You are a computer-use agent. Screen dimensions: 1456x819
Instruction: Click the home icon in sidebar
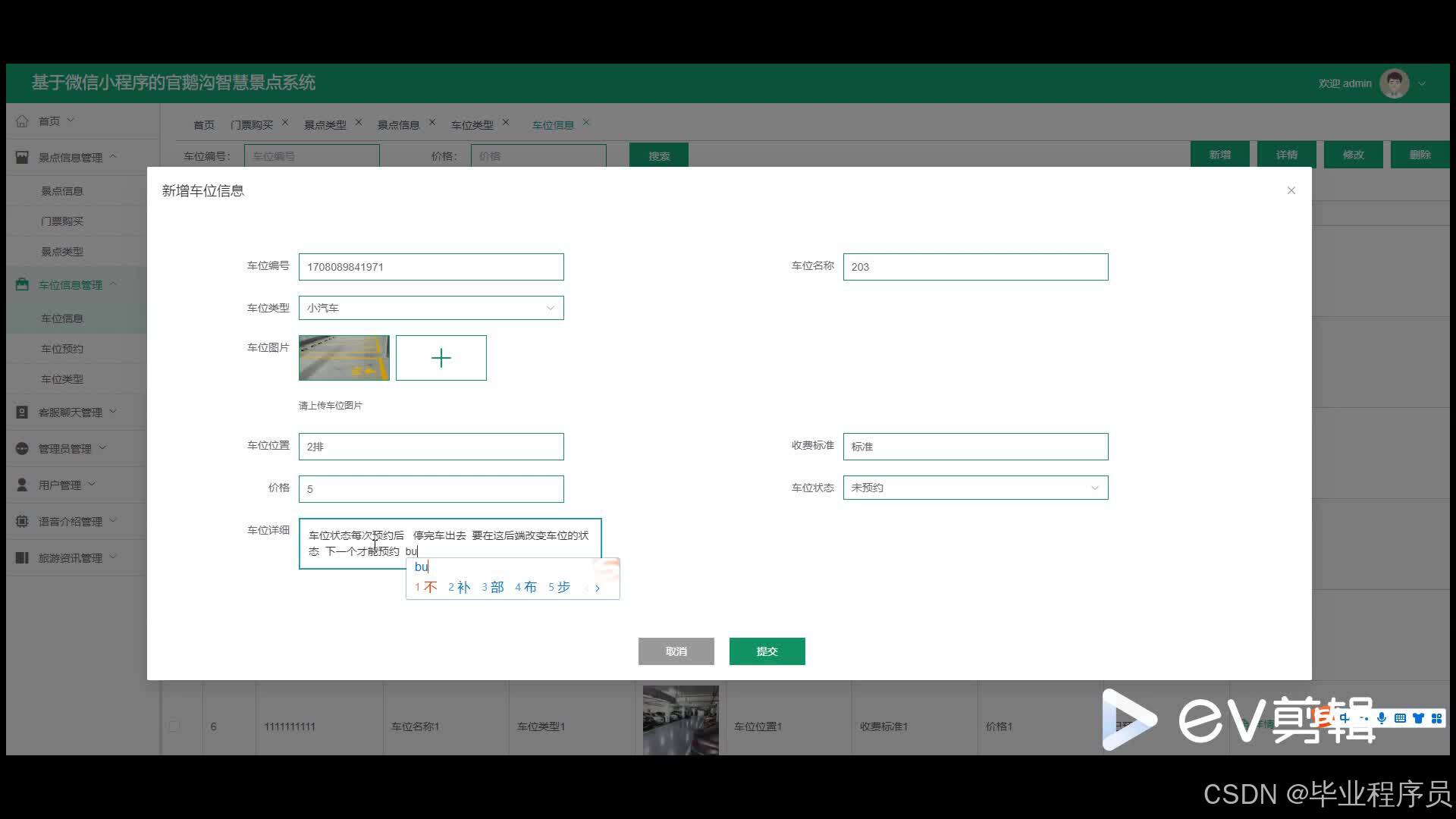(x=22, y=121)
